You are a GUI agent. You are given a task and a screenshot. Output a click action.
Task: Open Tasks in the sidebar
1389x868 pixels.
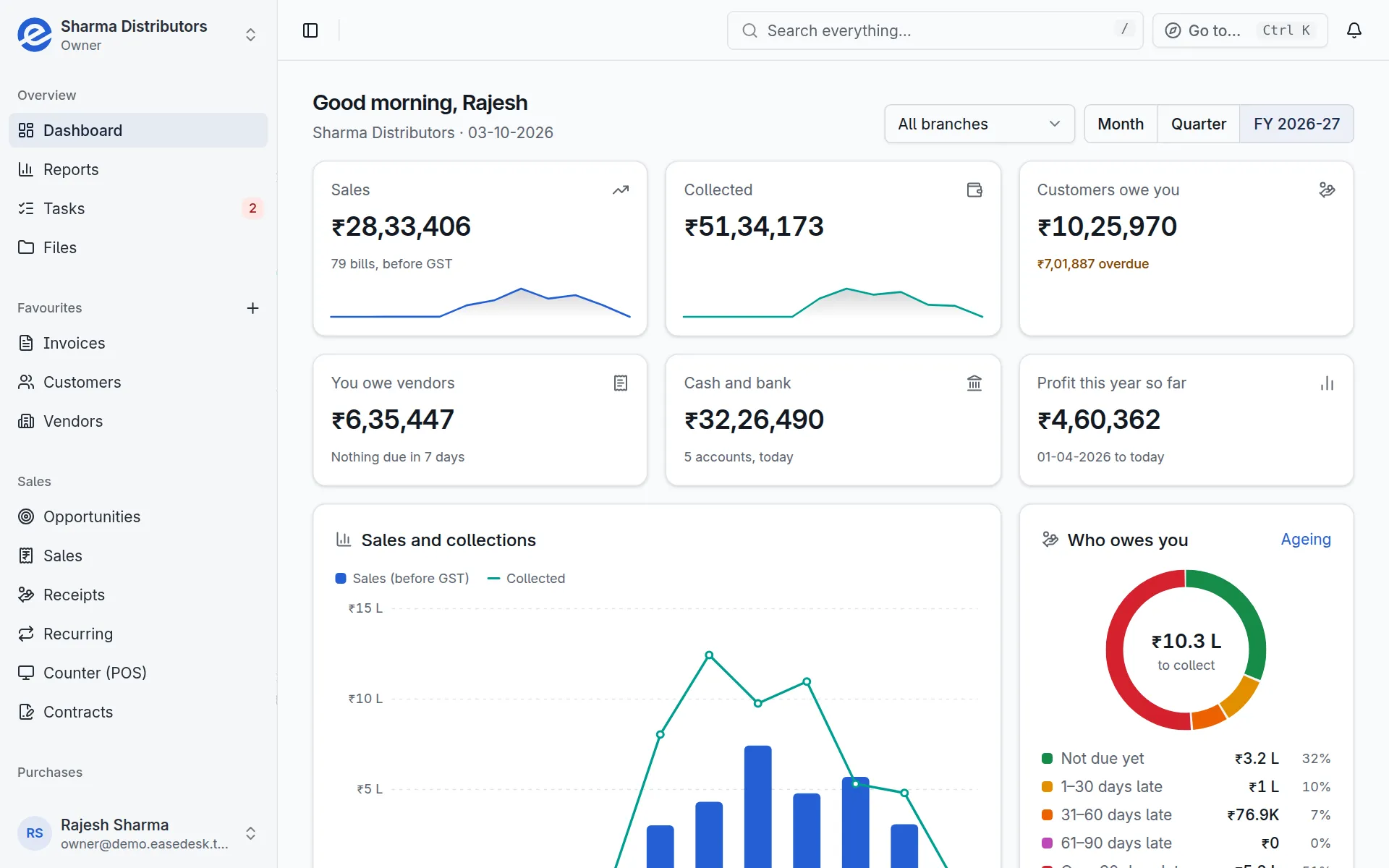click(138, 208)
